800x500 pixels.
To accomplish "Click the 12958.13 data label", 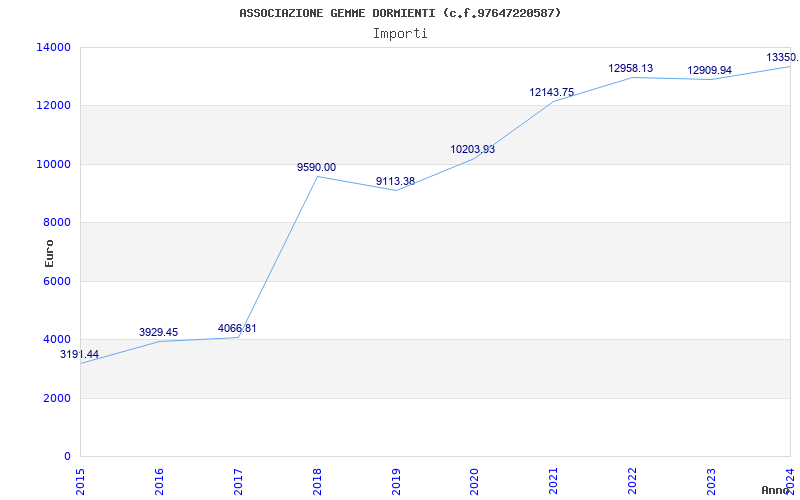I will [631, 68].
